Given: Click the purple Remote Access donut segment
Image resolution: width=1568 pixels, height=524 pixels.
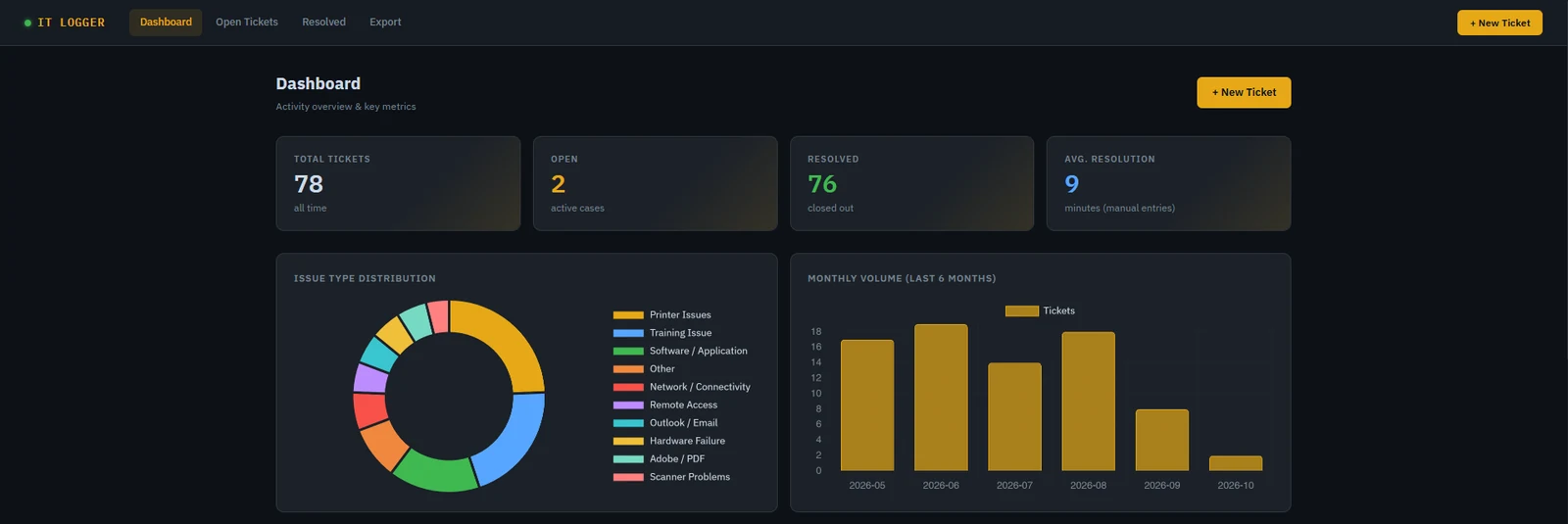Looking at the screenshot, I should (370, 377).
